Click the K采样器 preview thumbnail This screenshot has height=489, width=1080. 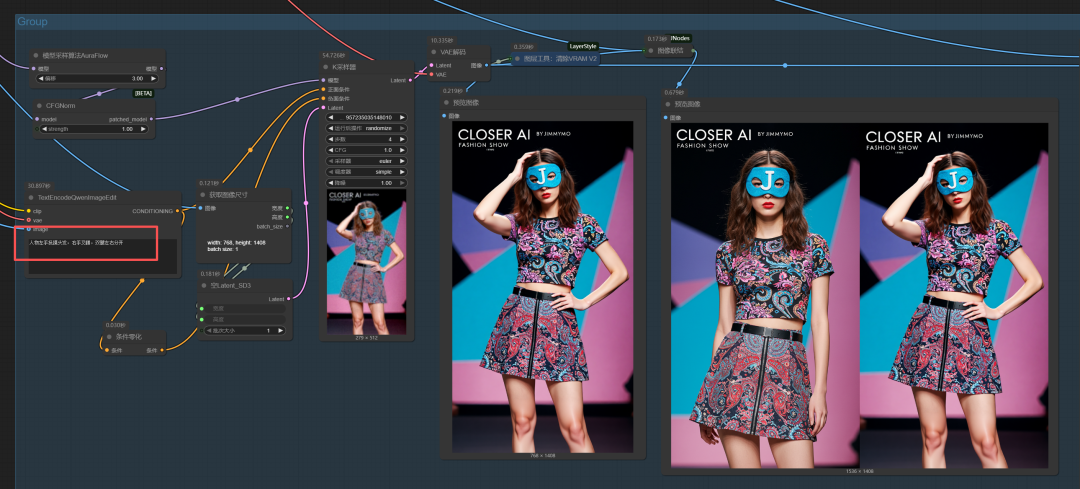click(x=366, y=262)
